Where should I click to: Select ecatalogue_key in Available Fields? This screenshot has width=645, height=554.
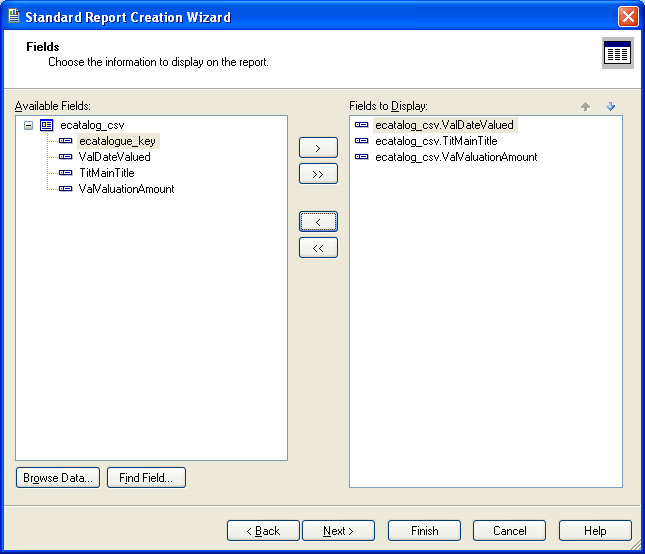pos(117,141)
